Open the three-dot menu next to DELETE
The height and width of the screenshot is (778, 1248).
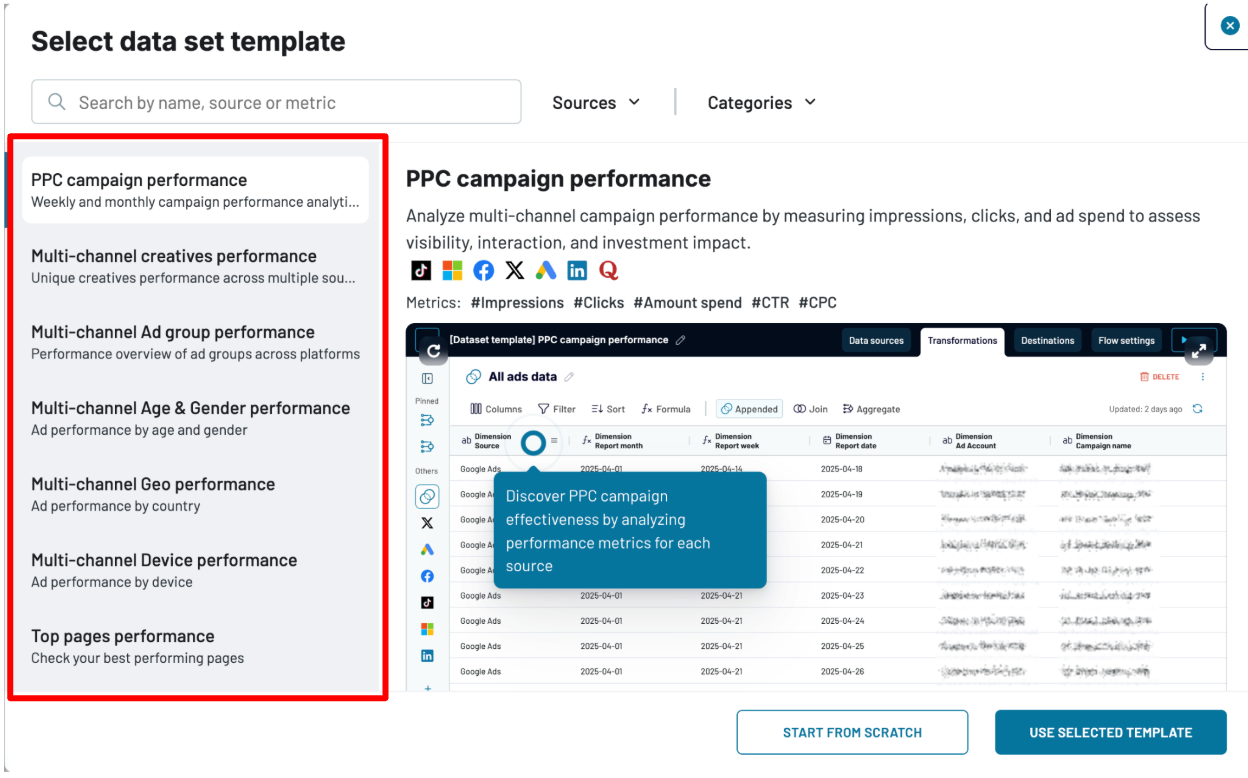click(x=1202, y=377)
